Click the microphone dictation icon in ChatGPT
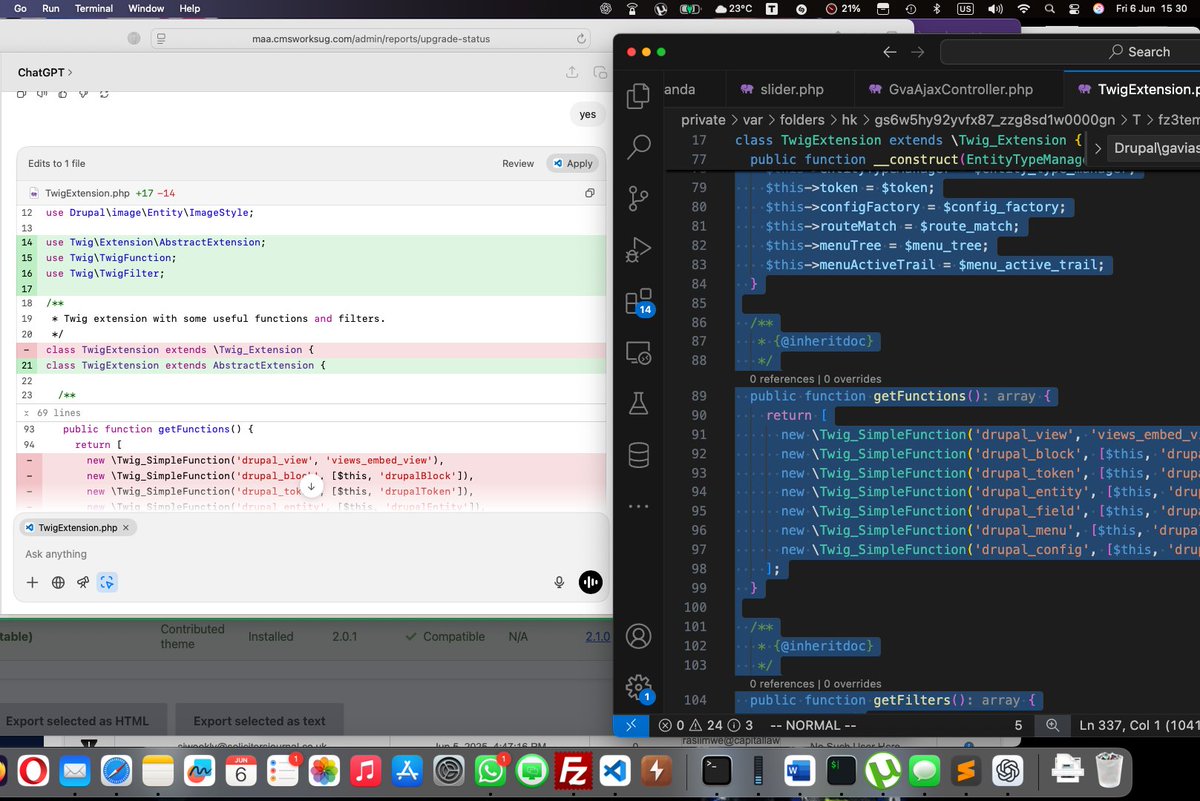 pyautogui.click(x=560, y=582)
